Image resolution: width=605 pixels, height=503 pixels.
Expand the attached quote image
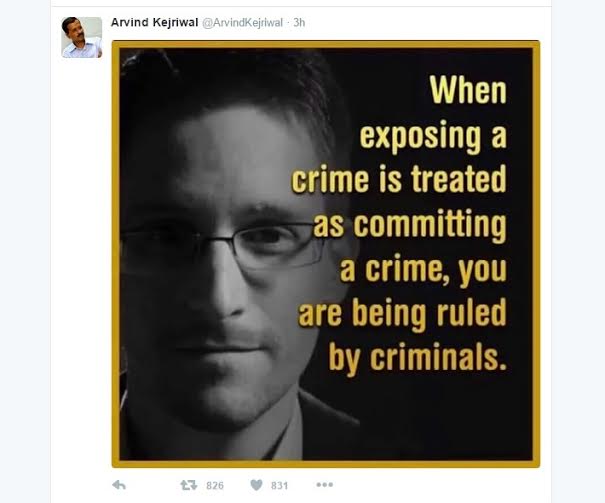326,254
